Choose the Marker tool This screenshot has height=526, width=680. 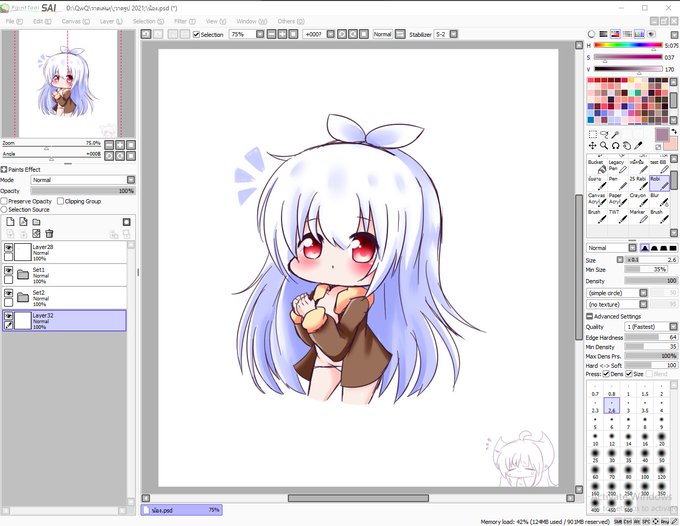point(638,216)
